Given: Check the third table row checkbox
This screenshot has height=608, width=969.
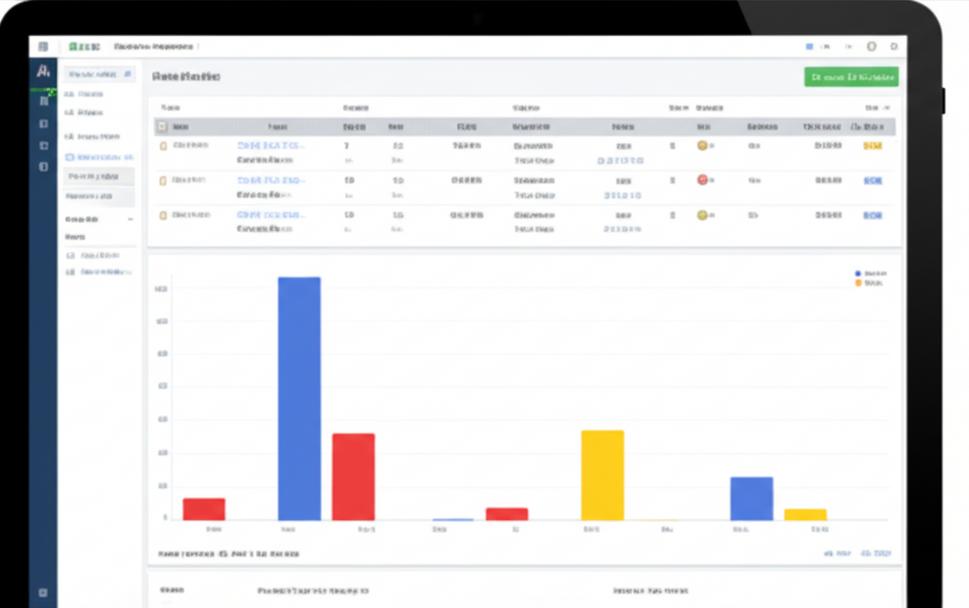Looking at the screenshot, I should tap(163, 215).
